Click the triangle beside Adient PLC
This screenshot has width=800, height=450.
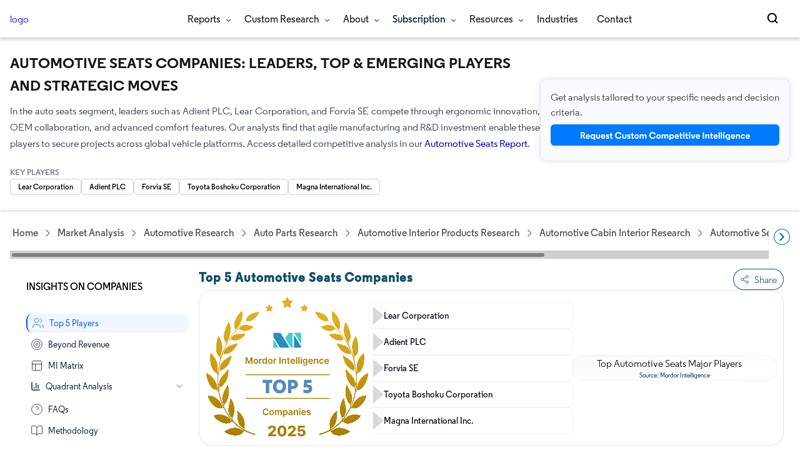pyautogui.click(x=378, y=342)
